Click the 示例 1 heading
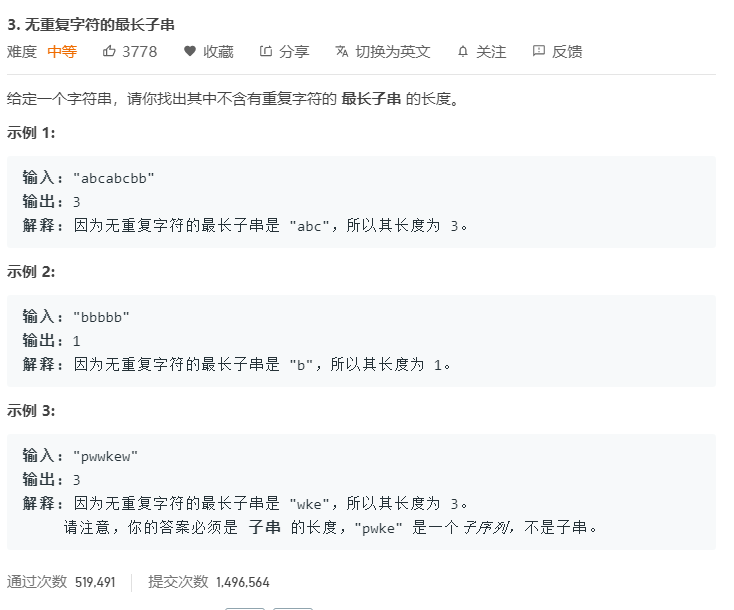 pos(31,133)
